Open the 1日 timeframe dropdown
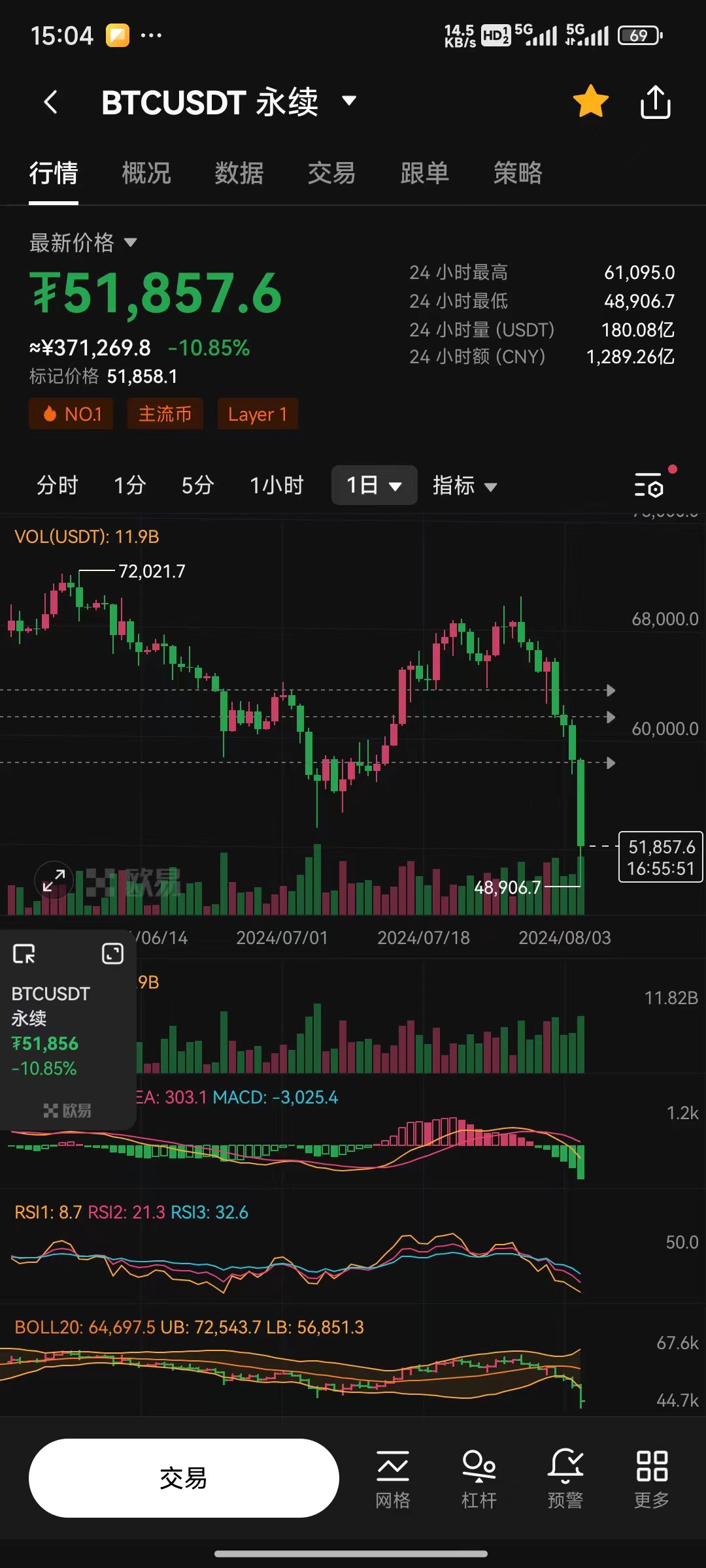The image size is (706, 1568). pyautogui.click(x=374, y=485)
